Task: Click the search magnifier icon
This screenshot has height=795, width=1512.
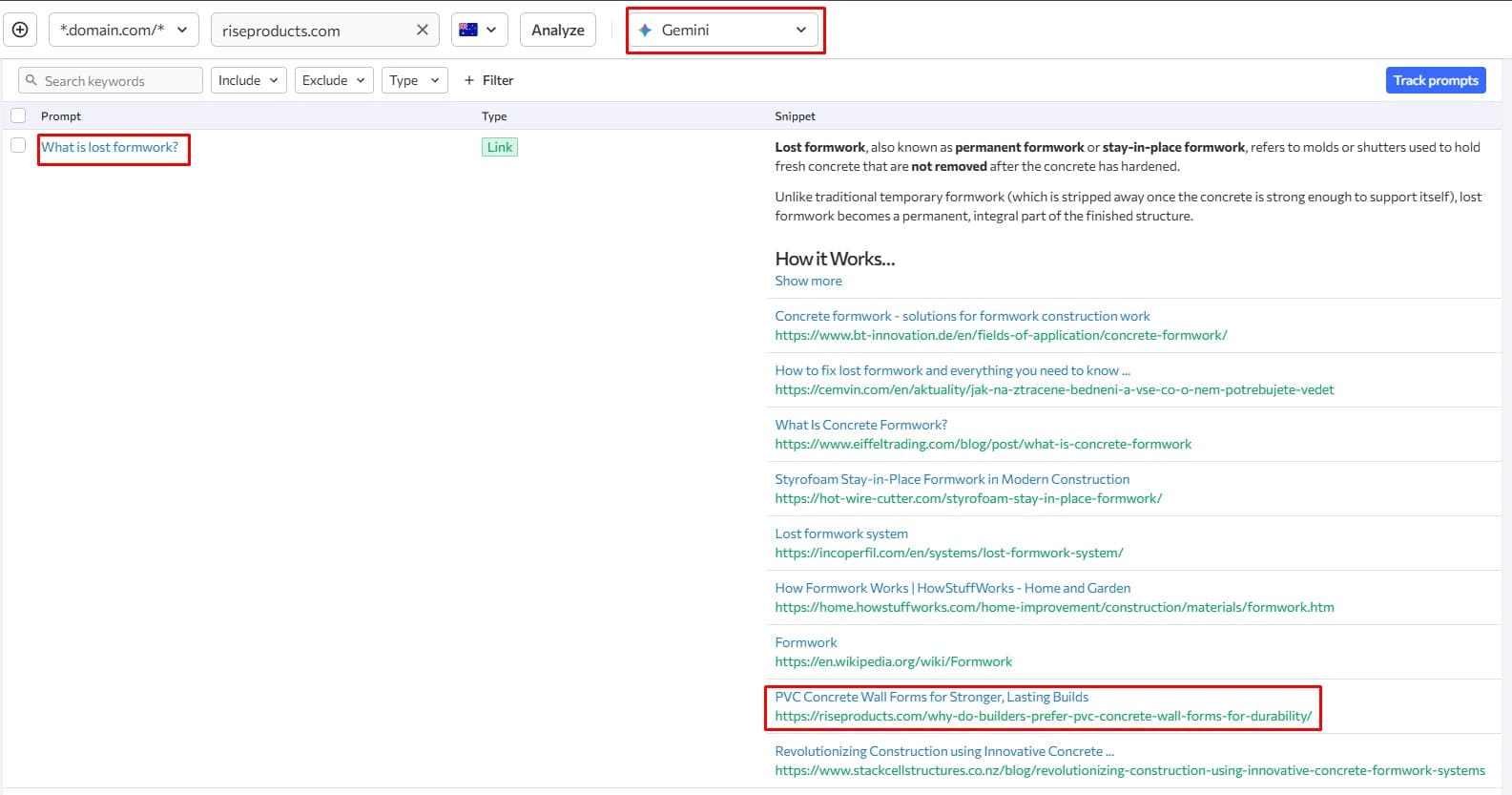Action: (x=31, y=80)
